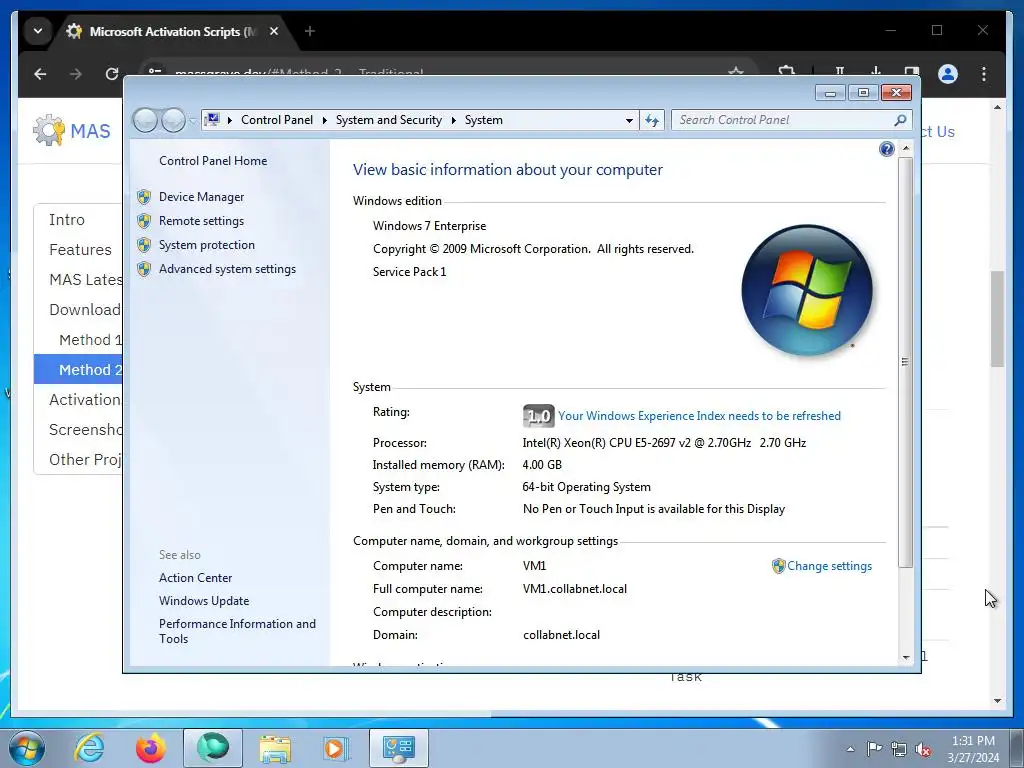Screen dimensions: 1024x768
Task: Show hidden tray icons arrow
Action: click(850, 749)
